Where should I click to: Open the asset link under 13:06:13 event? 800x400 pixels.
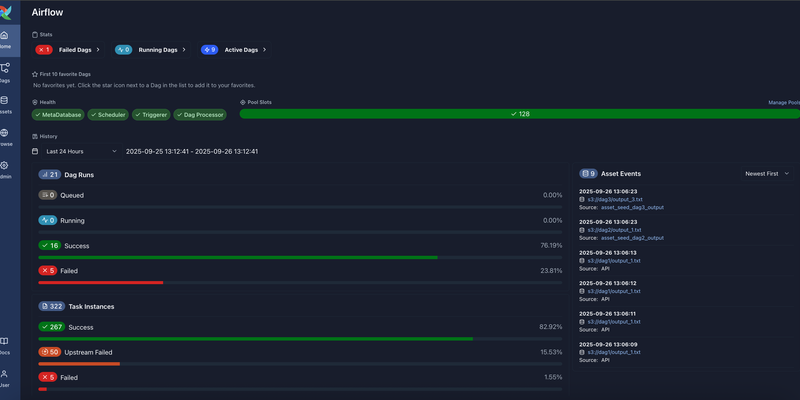[x=614, y=261]
